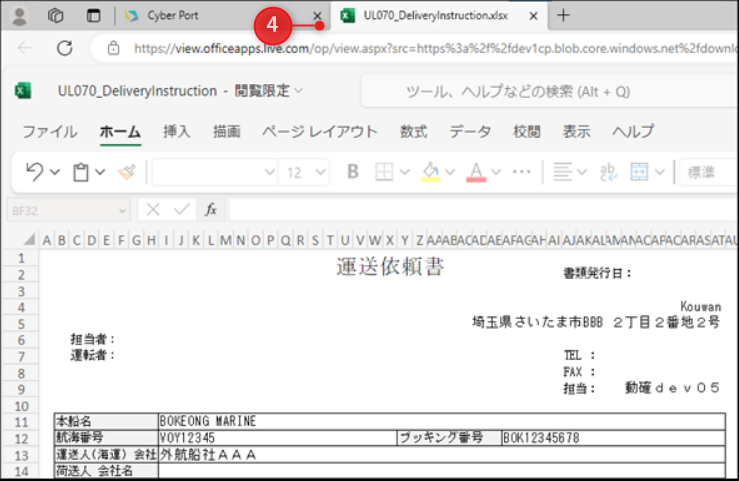Viewport: 739px width, 481px height.
Task: Open the text alignment dropdown arrow
Action: pos(582,172)
